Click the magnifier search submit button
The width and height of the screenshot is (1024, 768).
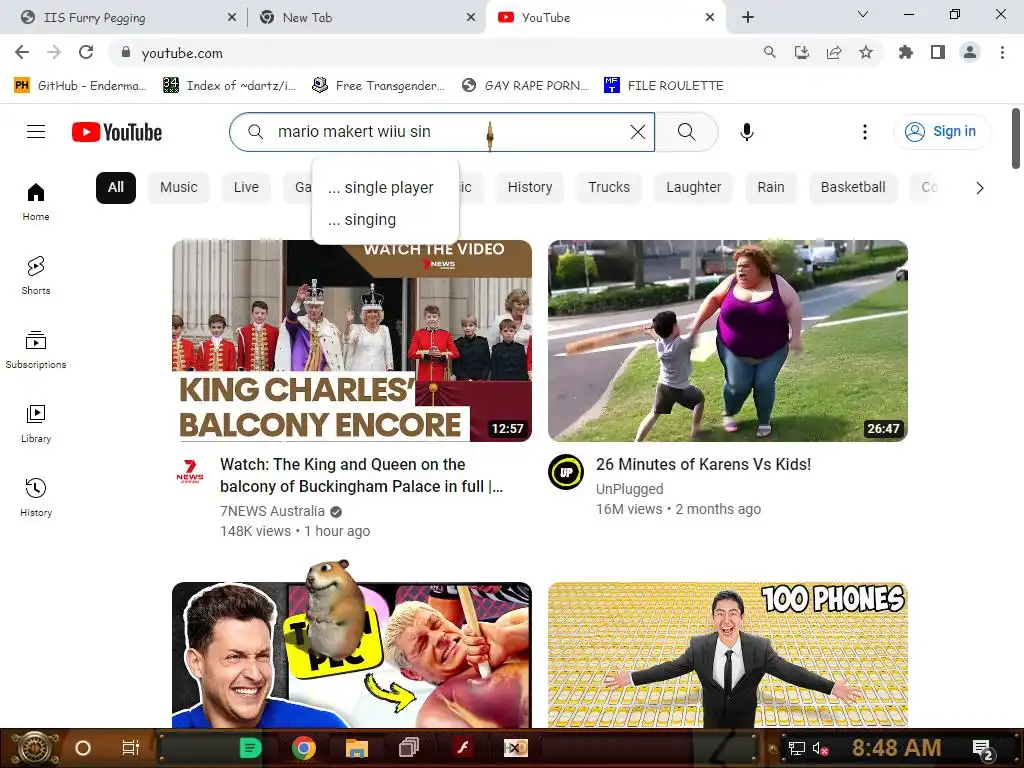pos(686,132)
